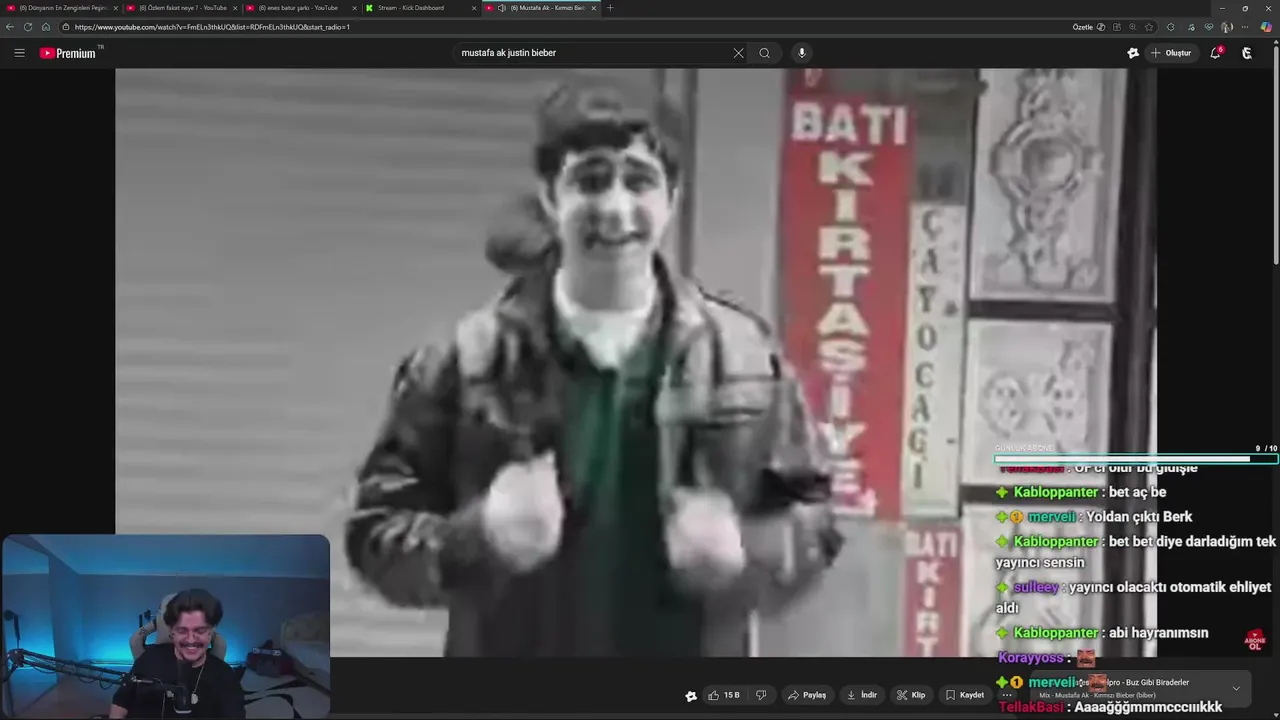This screenshot has width=1280, height=720.
Task: Open the Oluştur create menu
Action: coord(1171,53)
